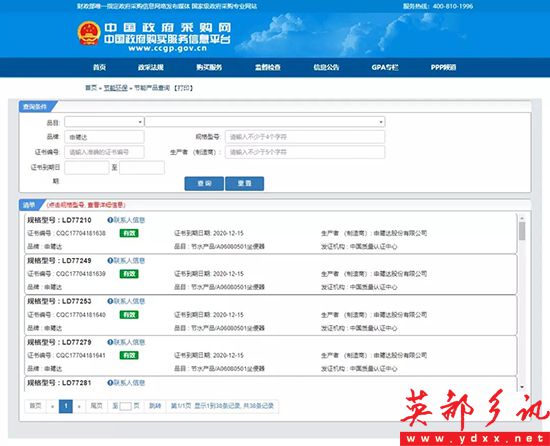Click the 重置 reset button
The image size is (550, 446).
244,183
